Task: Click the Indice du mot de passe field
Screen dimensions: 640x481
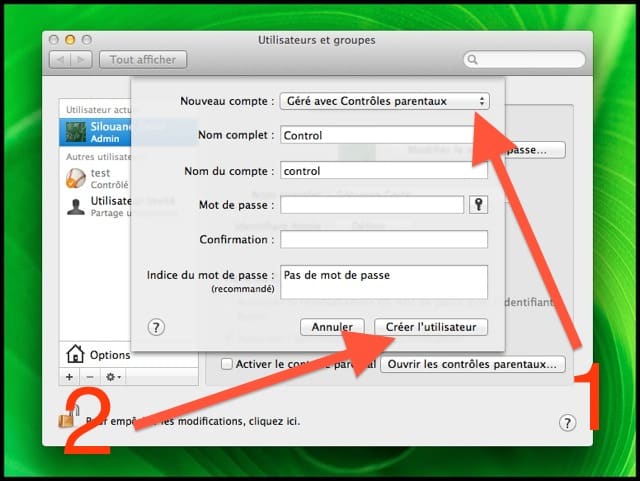Action: [383, 282]
